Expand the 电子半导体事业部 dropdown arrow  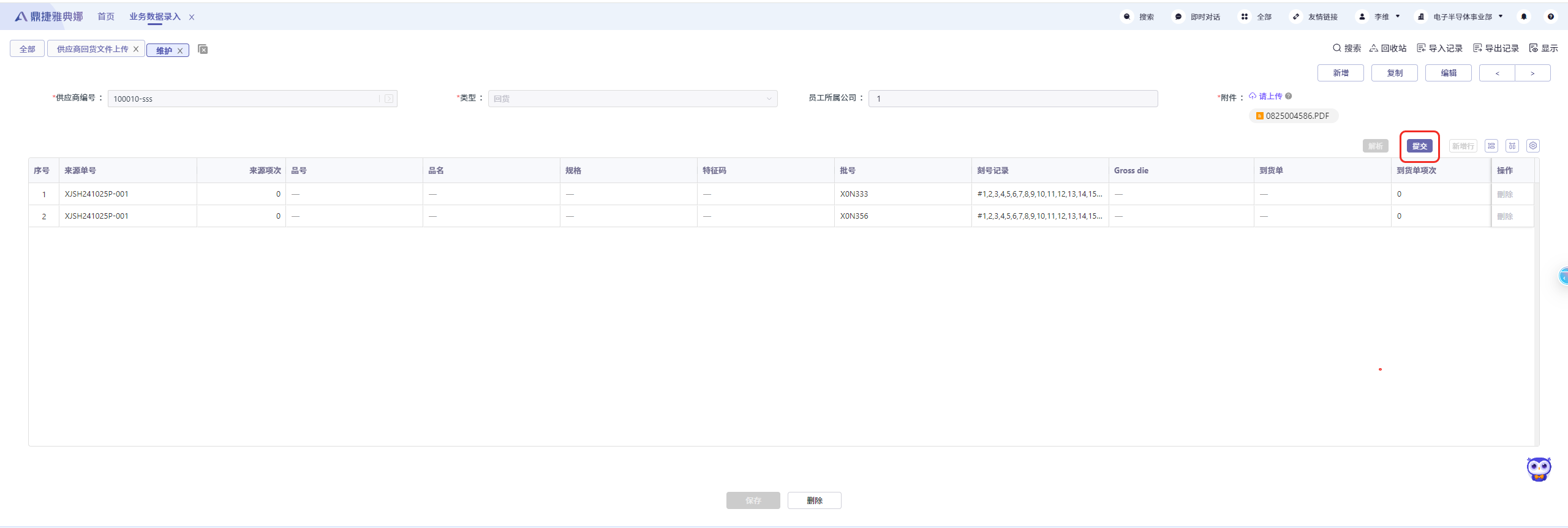click(x=1501, y=17)
